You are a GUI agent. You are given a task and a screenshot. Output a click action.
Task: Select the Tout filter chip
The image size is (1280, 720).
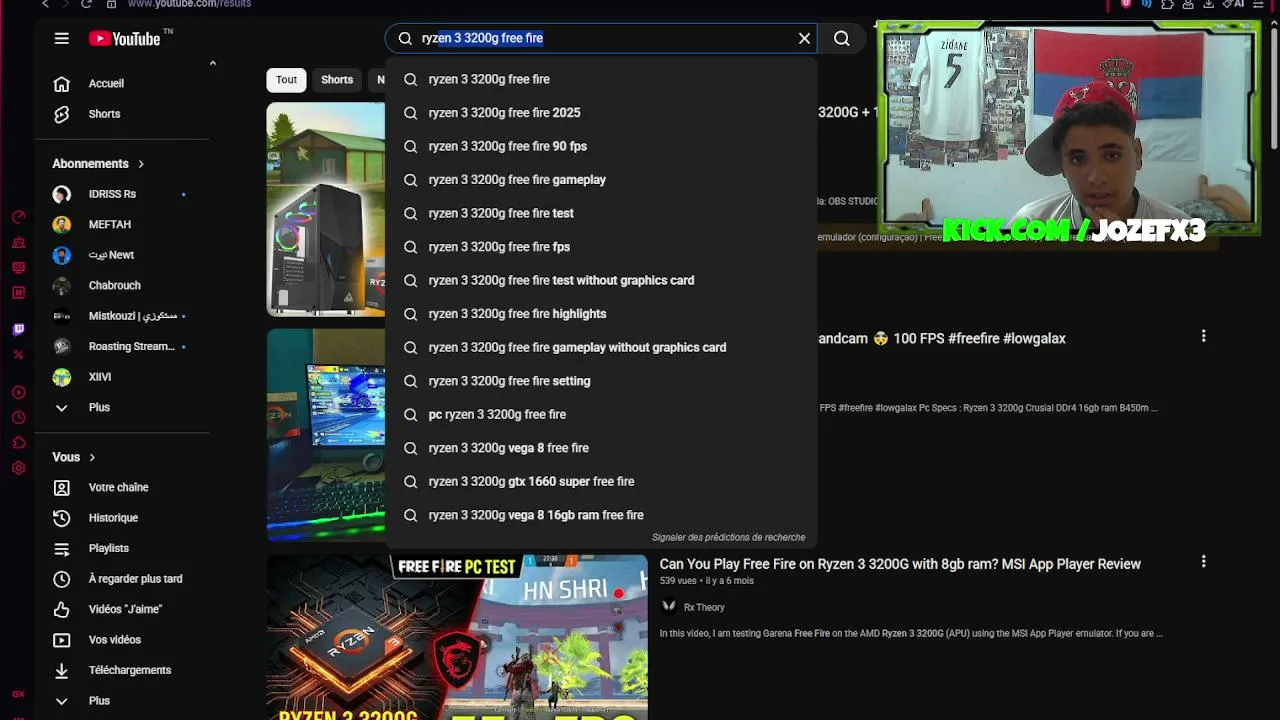click(286, 80)
